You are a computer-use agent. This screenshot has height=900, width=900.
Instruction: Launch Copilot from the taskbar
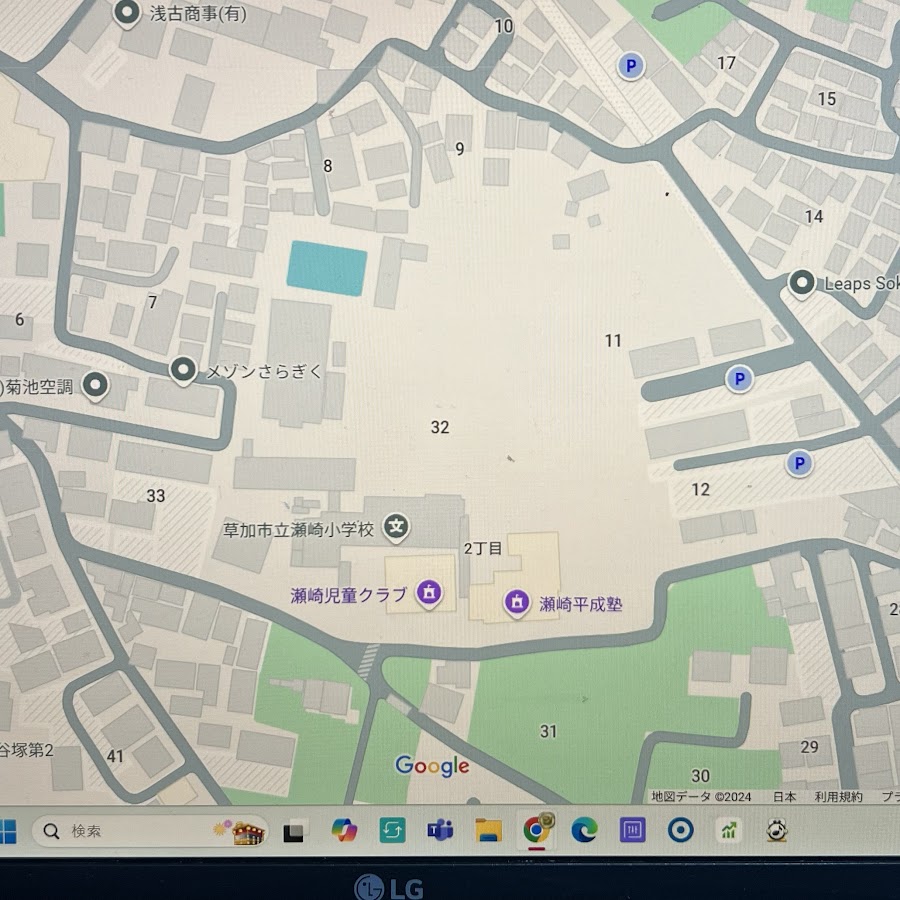tap(344, 831)
